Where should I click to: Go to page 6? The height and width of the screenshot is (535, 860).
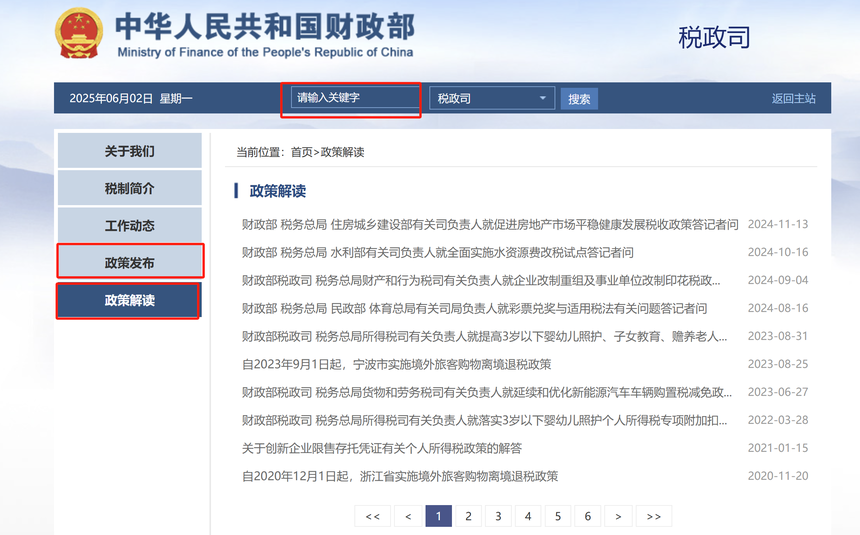[587, 516]
